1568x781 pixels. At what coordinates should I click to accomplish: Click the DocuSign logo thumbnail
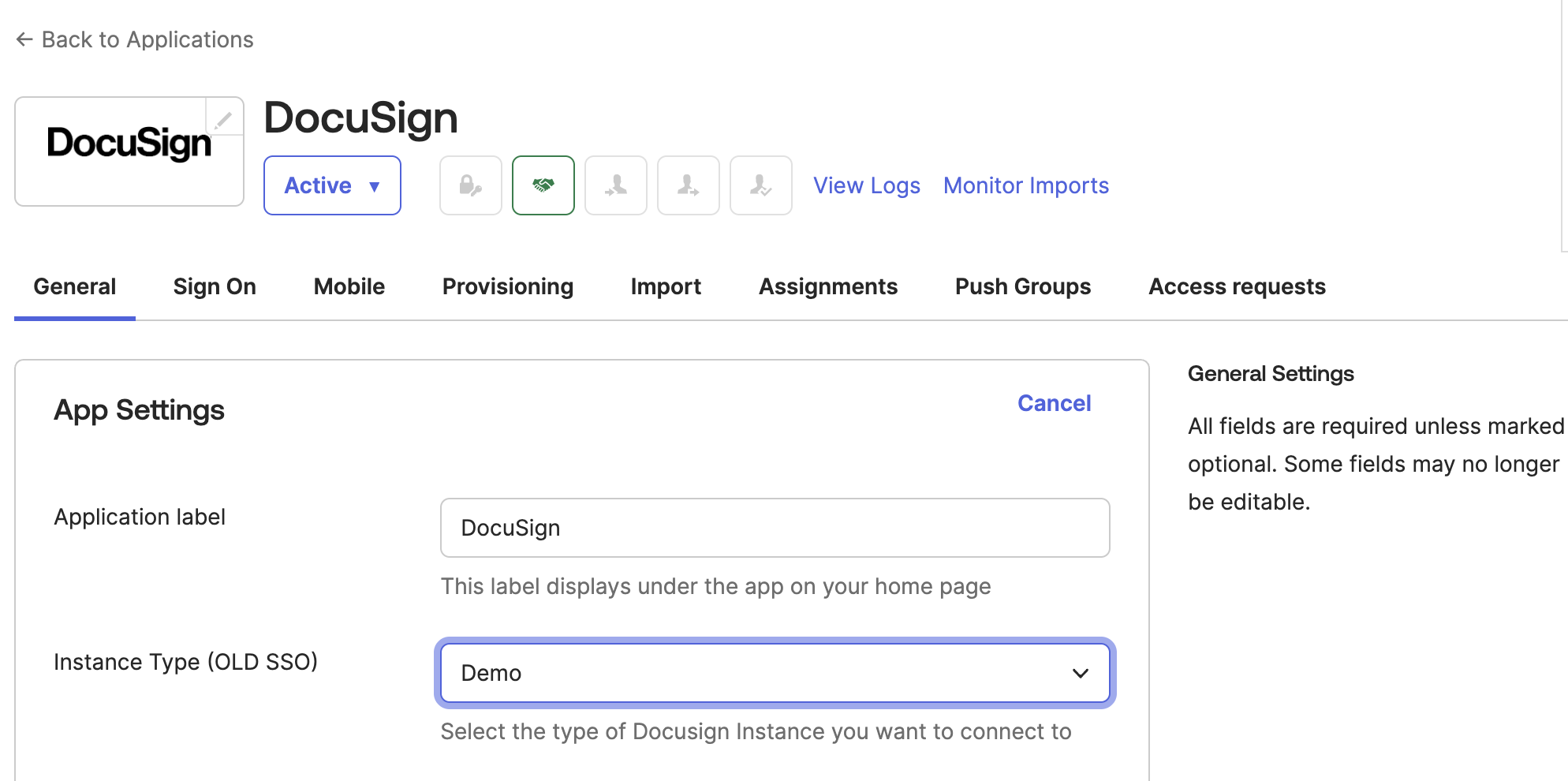point(129,151)
